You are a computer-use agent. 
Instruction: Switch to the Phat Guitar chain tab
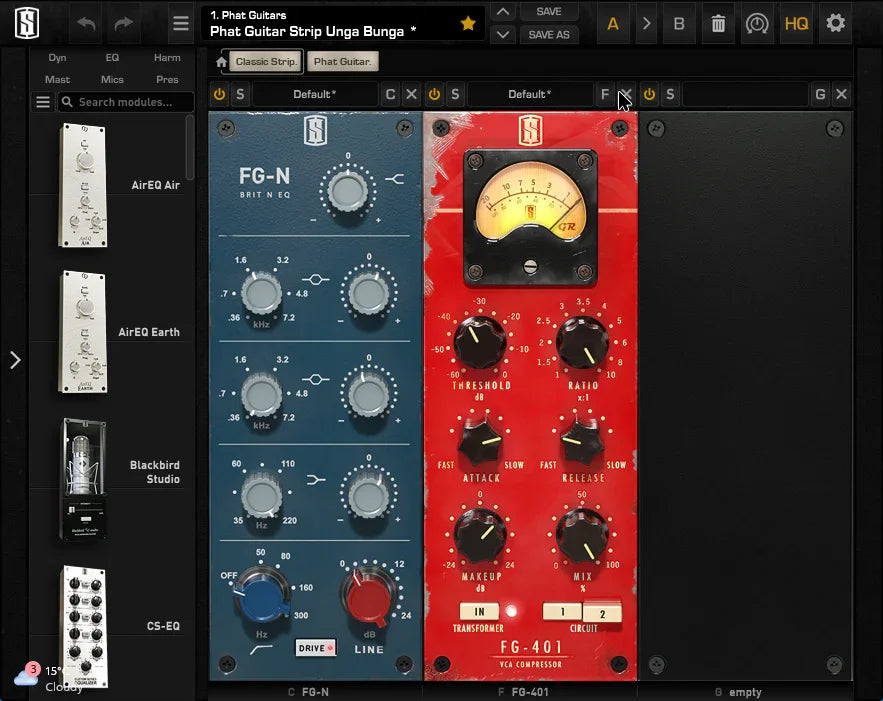[342, 61]
